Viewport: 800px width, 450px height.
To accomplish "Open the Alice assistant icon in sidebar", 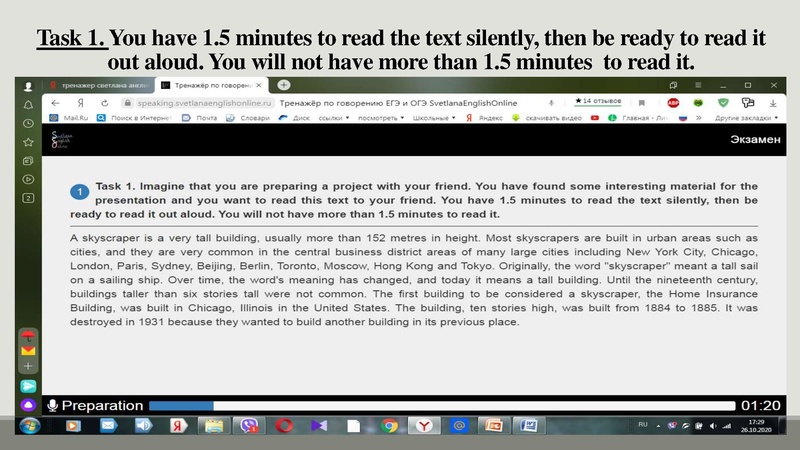I will 28,405.
